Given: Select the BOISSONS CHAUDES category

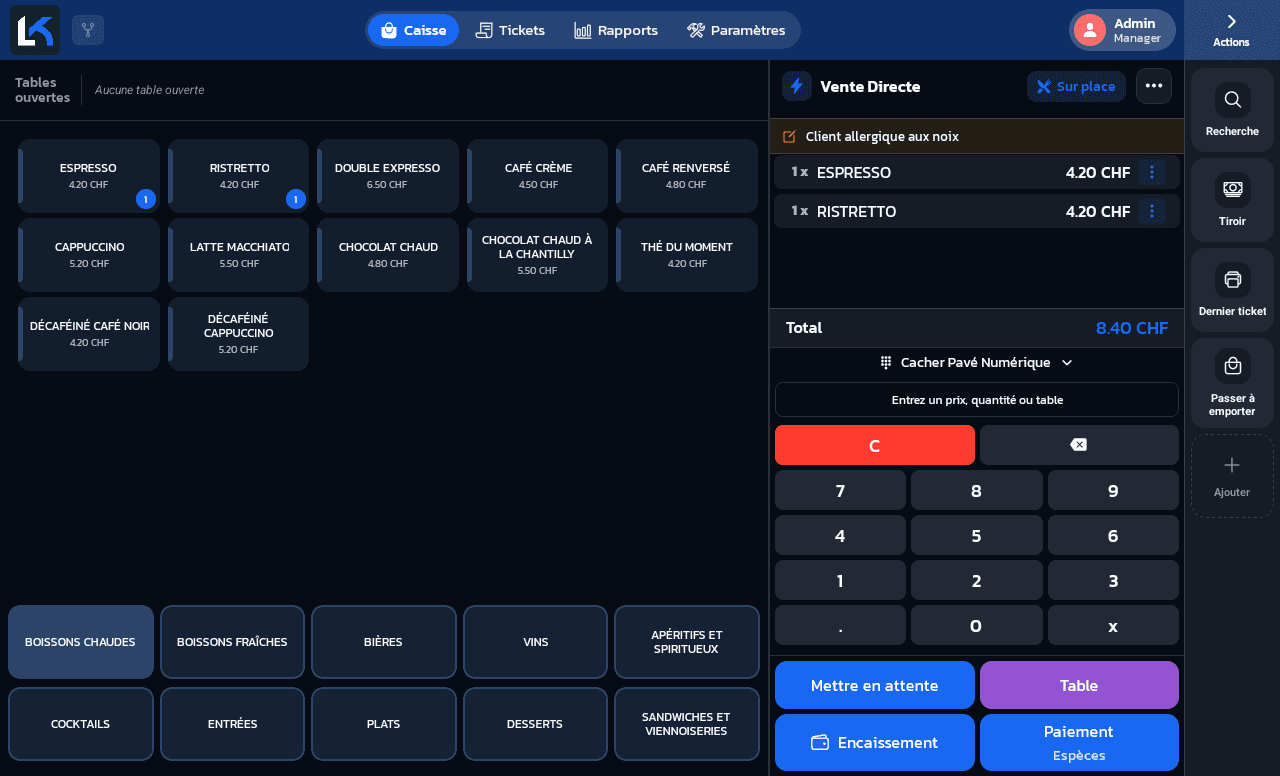Looking at the screenshot, I should 81,642.
